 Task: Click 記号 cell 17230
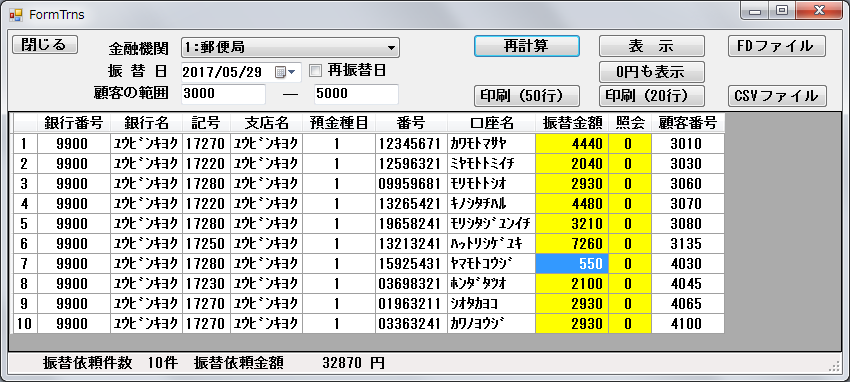206,284
